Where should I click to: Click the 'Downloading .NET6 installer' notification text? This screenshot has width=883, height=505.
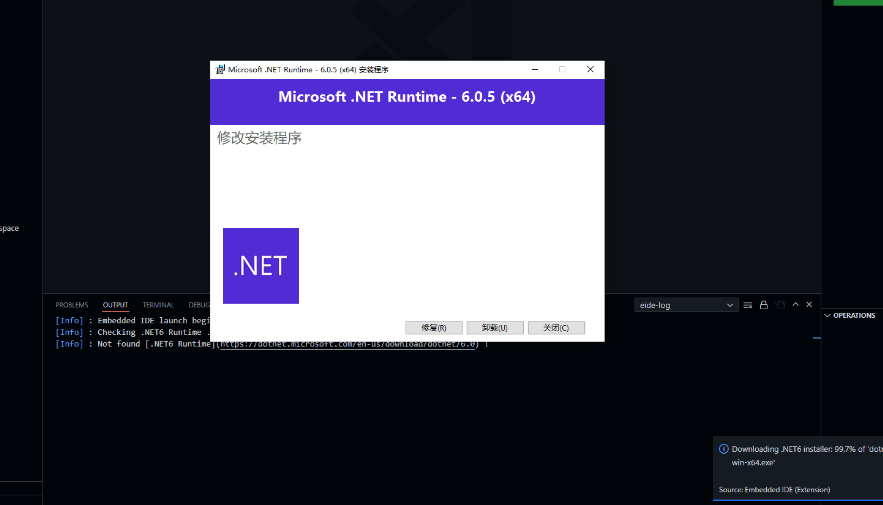coord(807,455)
